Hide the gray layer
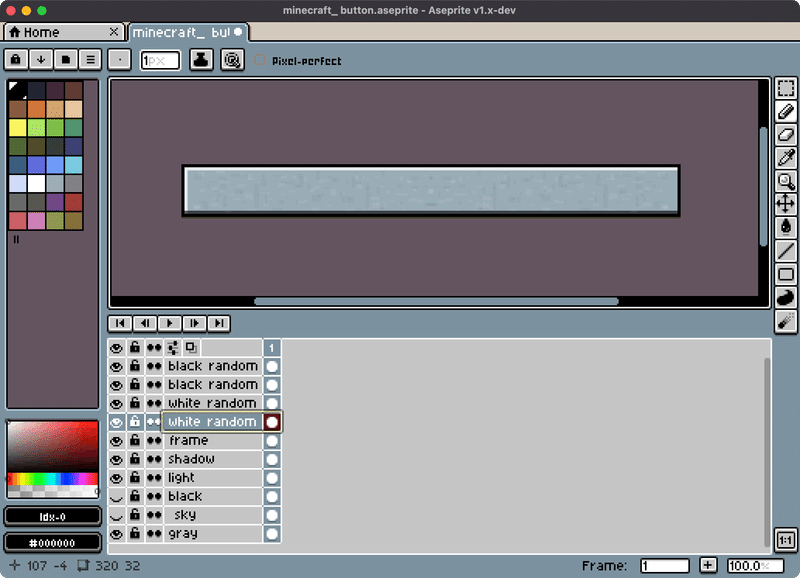800x578 pixels. click(x=116, y=534)
